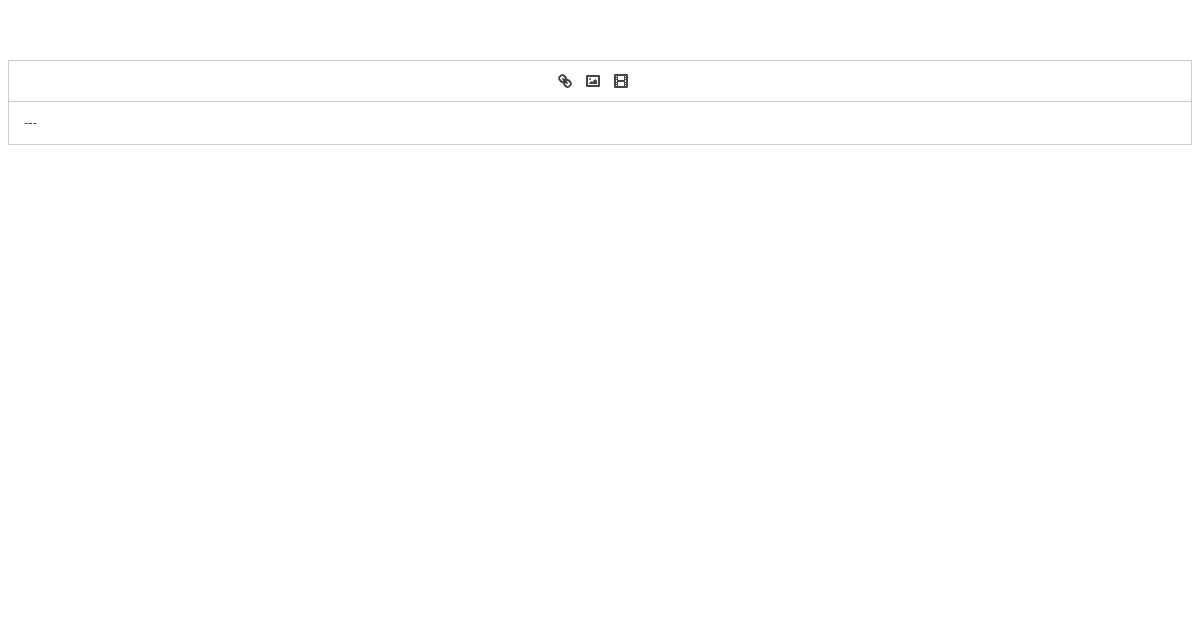
Task: Choose the mountain picture toolbar icon
Action: pos(593,81)
